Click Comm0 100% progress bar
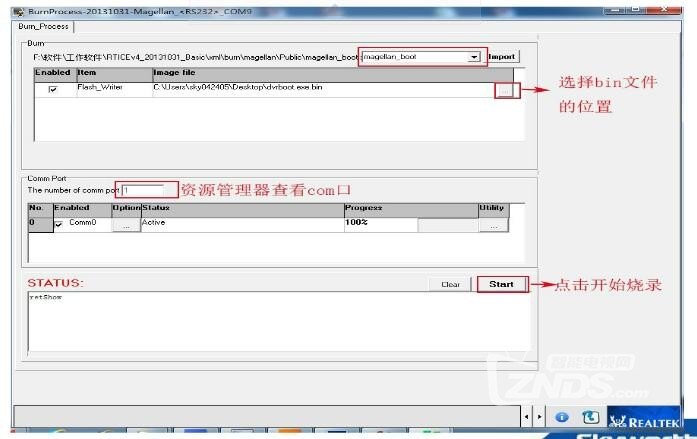 click(379, 225)
